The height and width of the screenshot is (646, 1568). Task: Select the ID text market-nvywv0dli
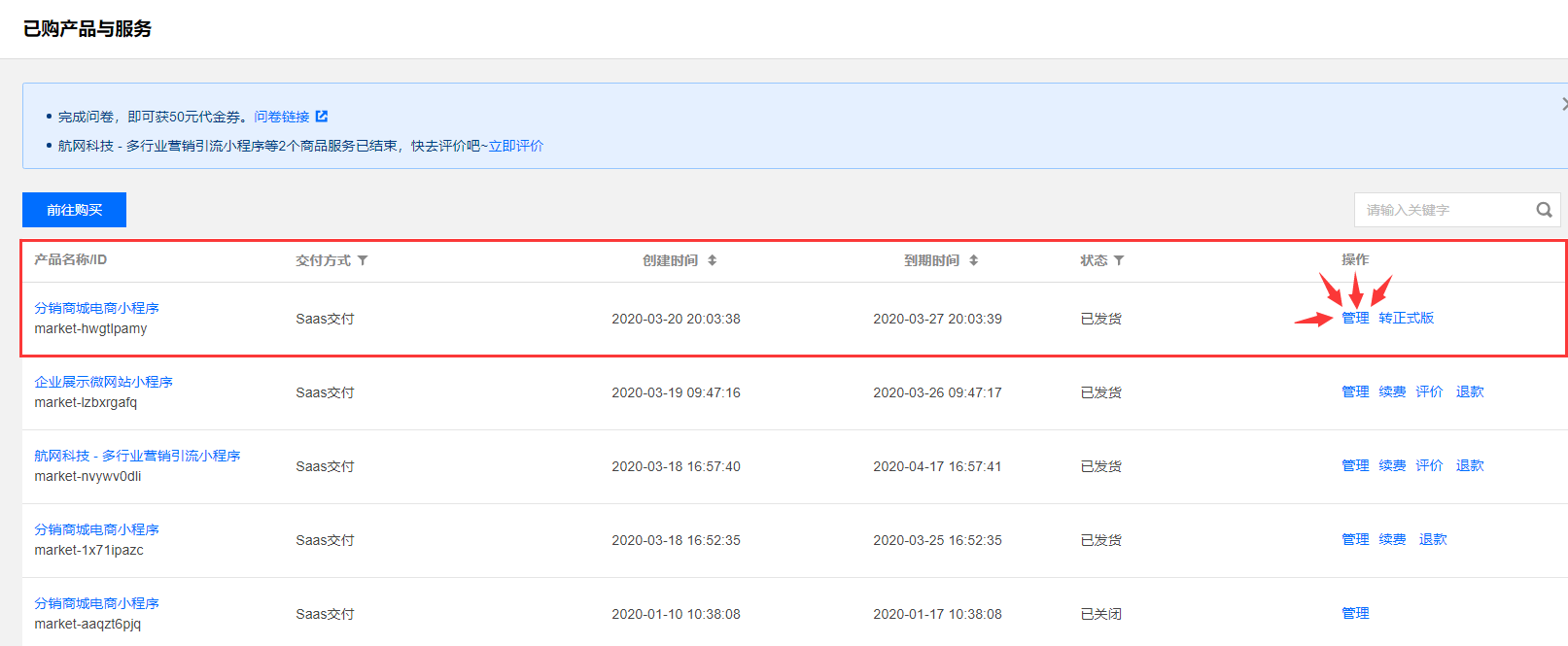(87, 476)
